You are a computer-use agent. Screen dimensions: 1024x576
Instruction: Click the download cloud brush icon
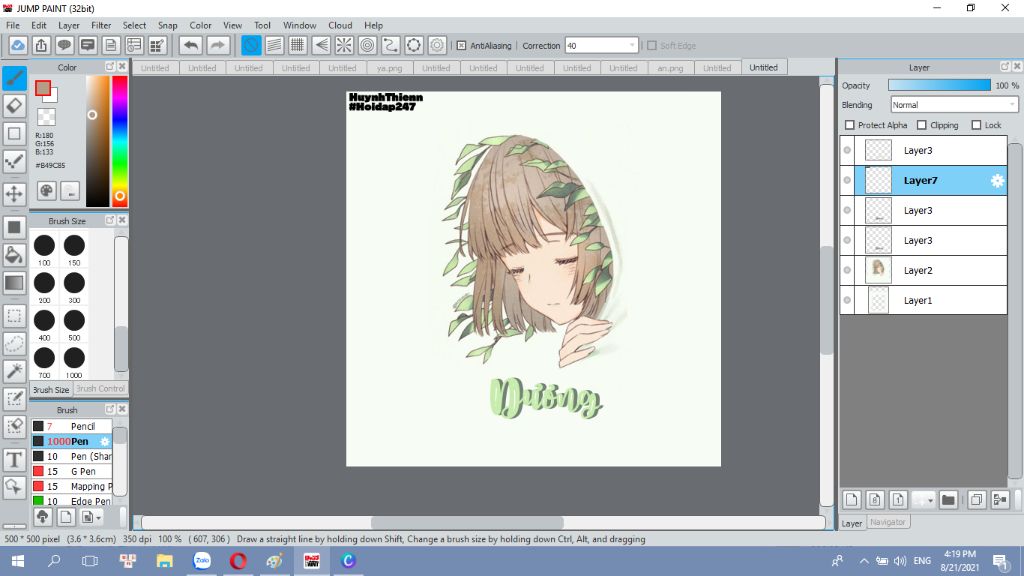[x=42, y=517]
